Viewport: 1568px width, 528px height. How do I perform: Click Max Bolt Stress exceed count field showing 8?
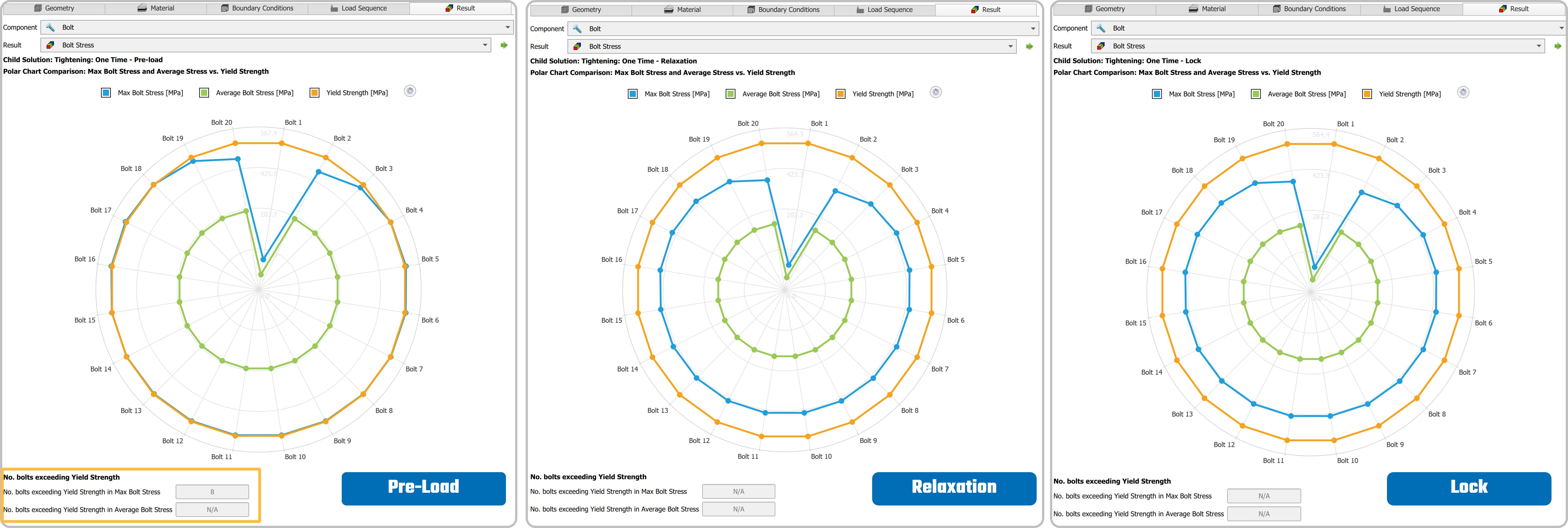212,492
